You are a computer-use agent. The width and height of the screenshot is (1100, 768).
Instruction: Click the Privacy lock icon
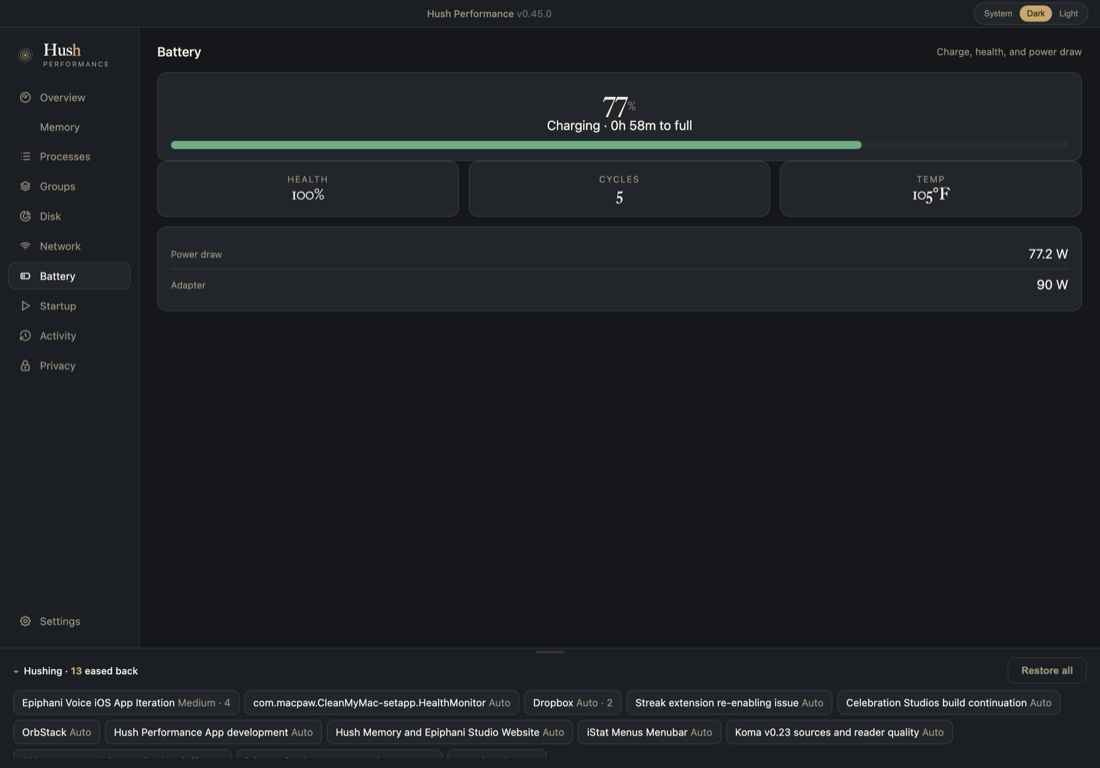click(25, 365)
